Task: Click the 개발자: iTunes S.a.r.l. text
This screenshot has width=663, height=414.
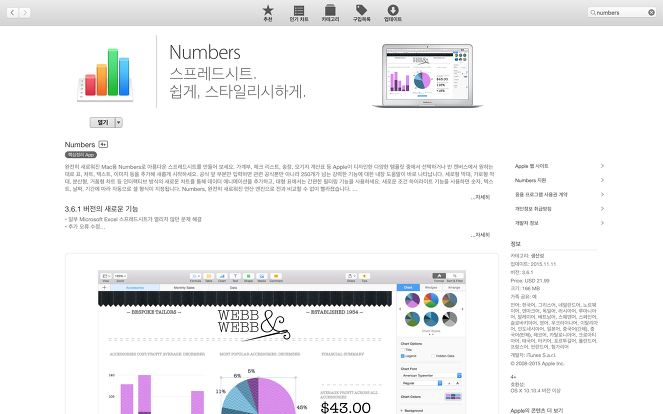Action: (x=533, y=355)
